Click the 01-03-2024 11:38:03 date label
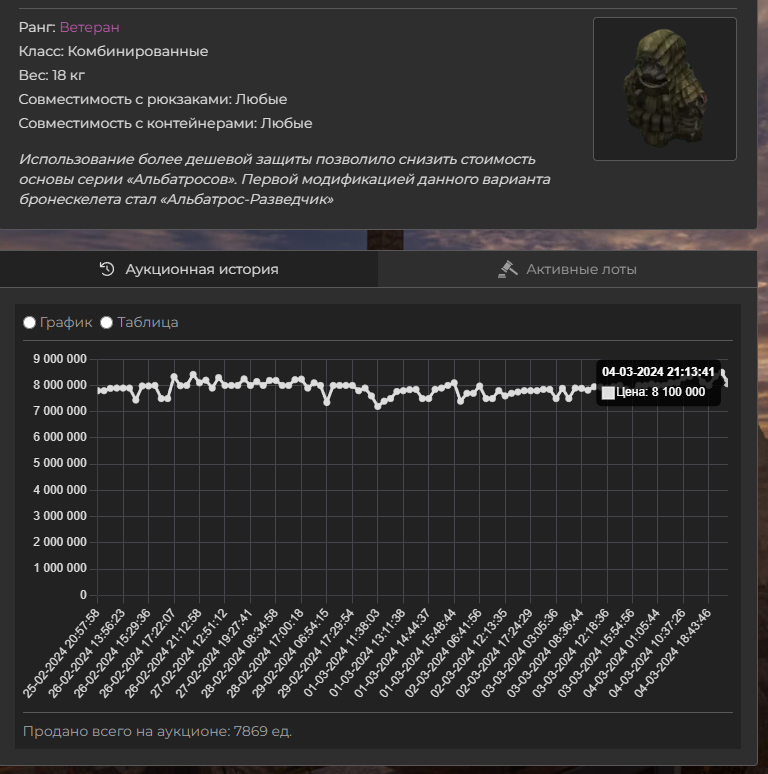 [x=342, y=653]
